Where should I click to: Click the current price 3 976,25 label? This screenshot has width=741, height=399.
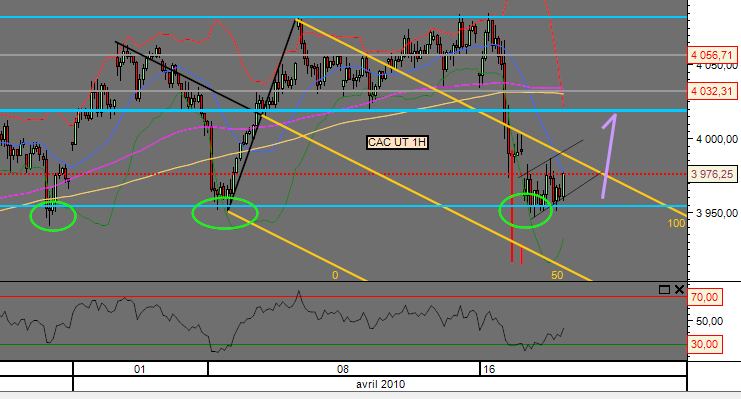pyautogui.click(x=712, y=174)
